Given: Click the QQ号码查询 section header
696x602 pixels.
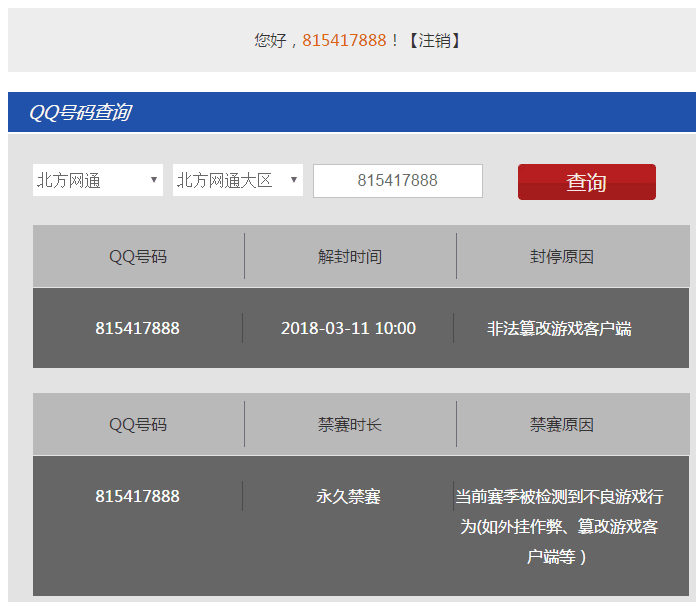Looking at the screenshot, I should point(80,112).
